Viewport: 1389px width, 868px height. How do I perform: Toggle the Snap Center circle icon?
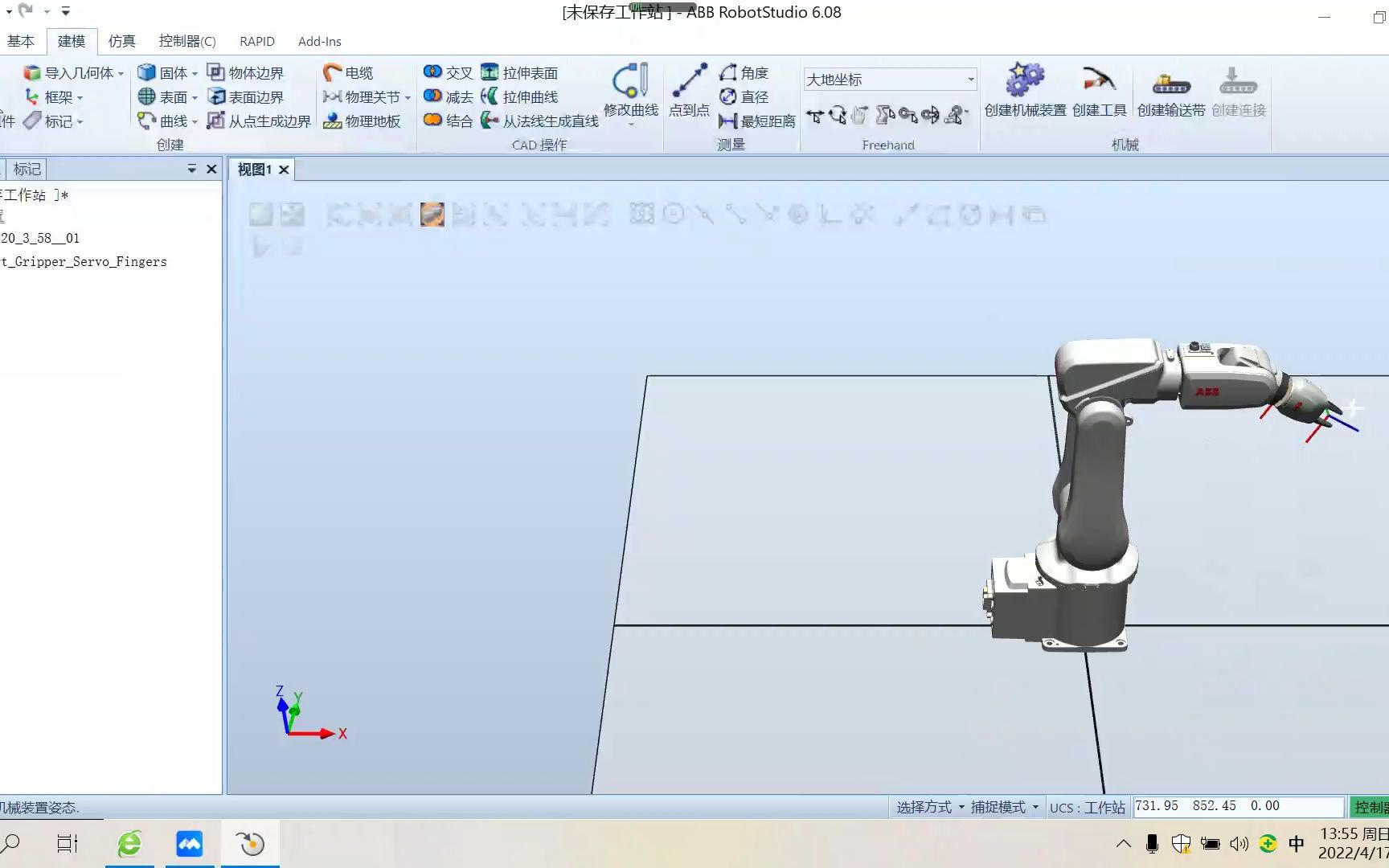click(x=674, y=214)
